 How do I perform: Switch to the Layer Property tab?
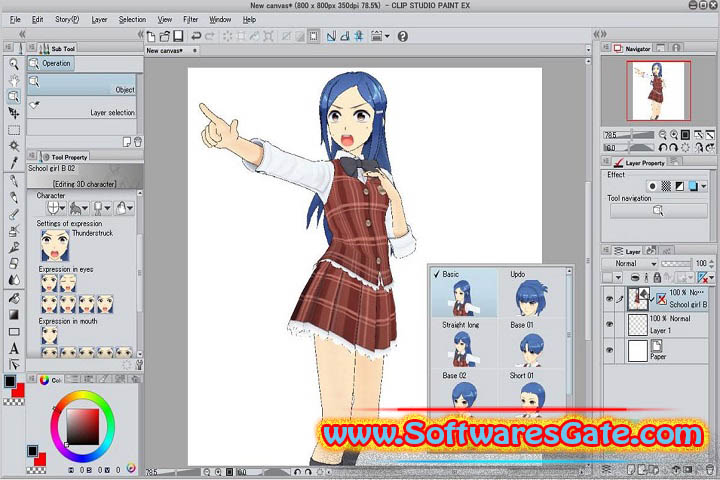click(x=640, y=163)
